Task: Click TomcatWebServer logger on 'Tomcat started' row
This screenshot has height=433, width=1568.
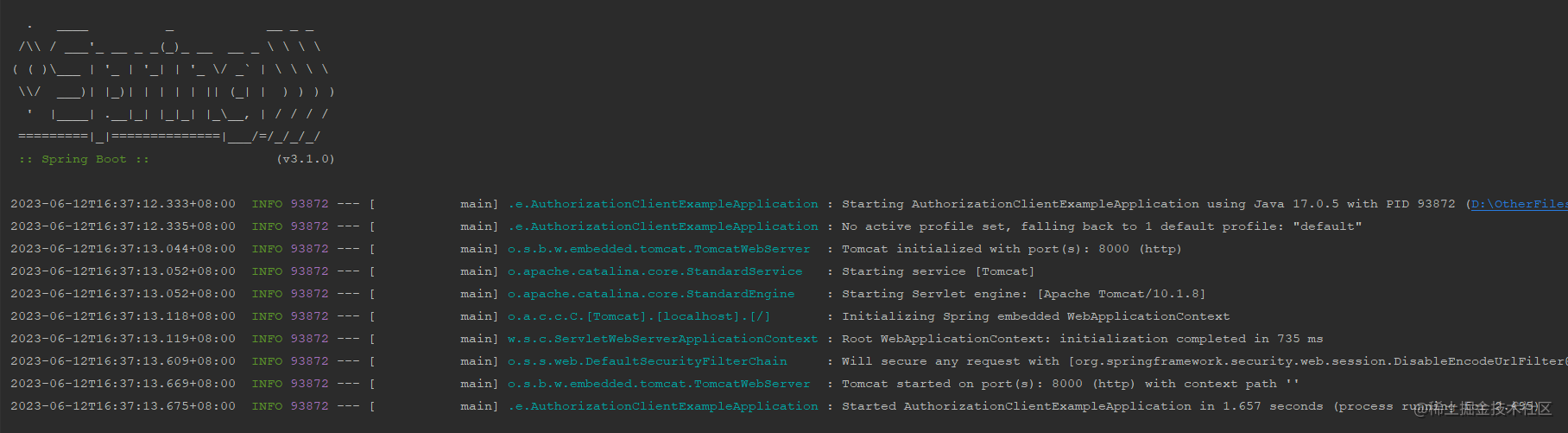Action: [659, 384]
